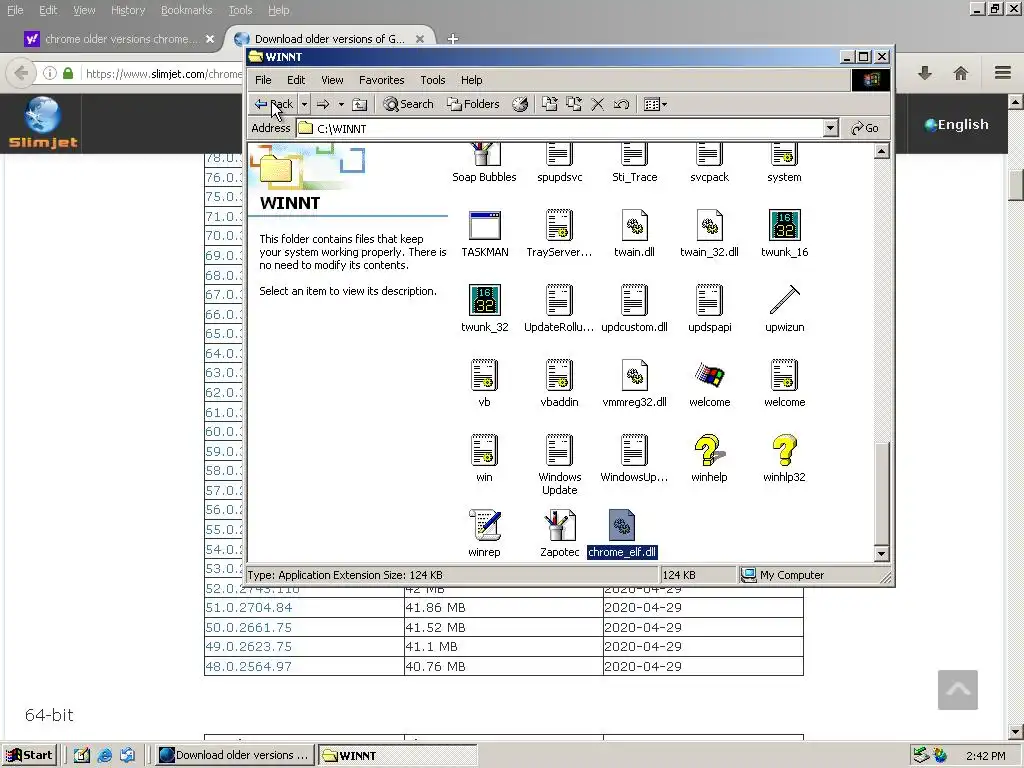Select the updspapi file
This screenshot has height=768, width=1024.
[x=709, y=309]
